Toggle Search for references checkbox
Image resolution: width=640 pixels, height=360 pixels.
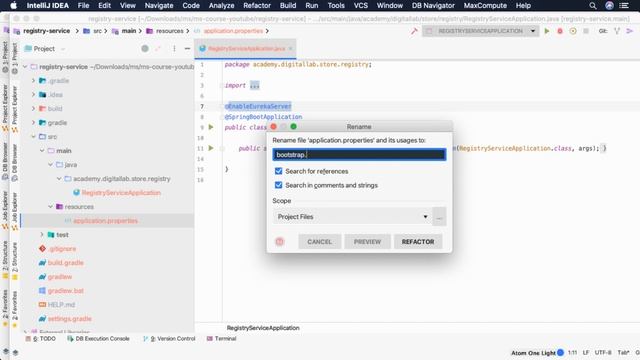[x=278, y=171]
